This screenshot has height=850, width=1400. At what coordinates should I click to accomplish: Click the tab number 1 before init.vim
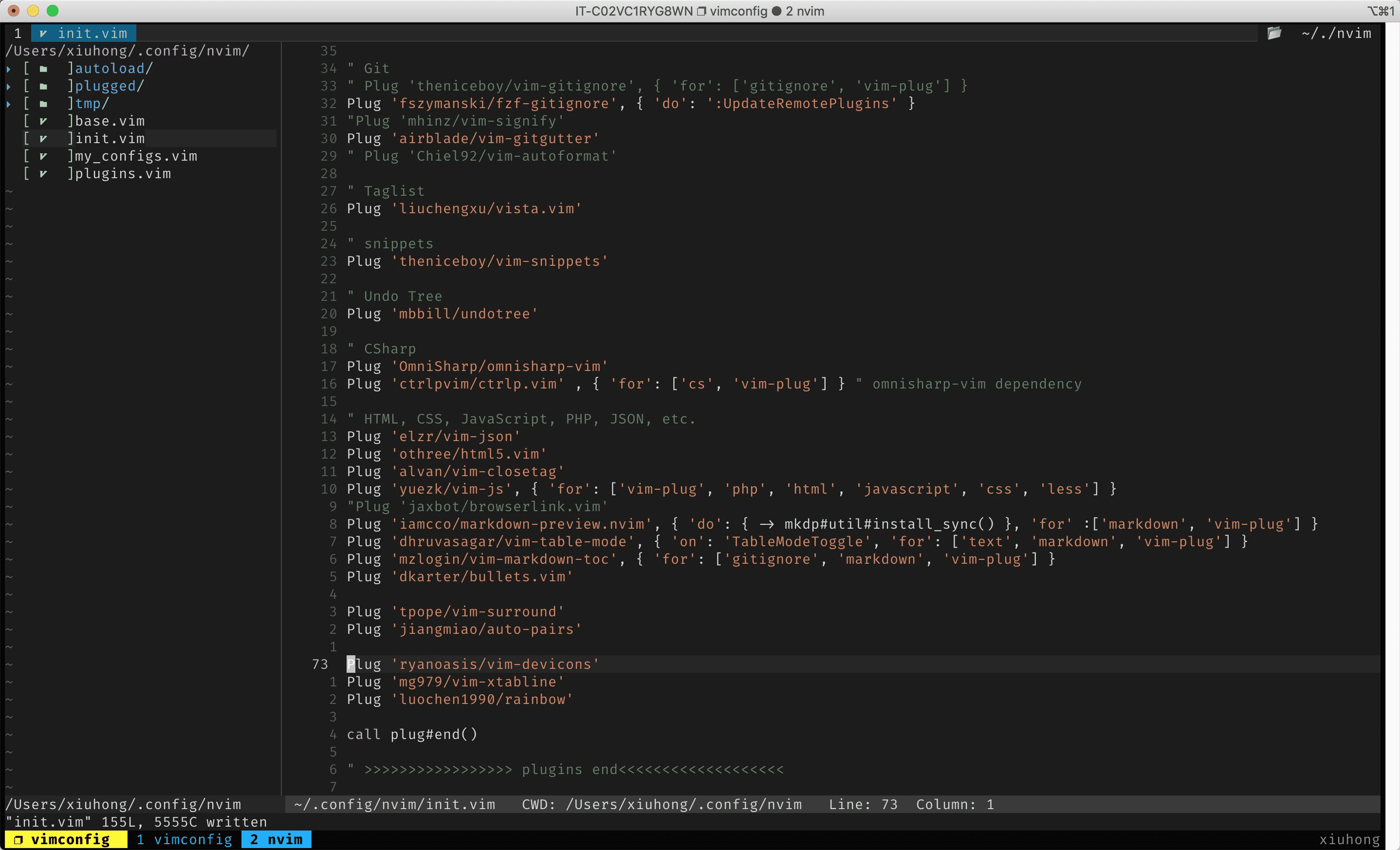(x=18, y=34)
